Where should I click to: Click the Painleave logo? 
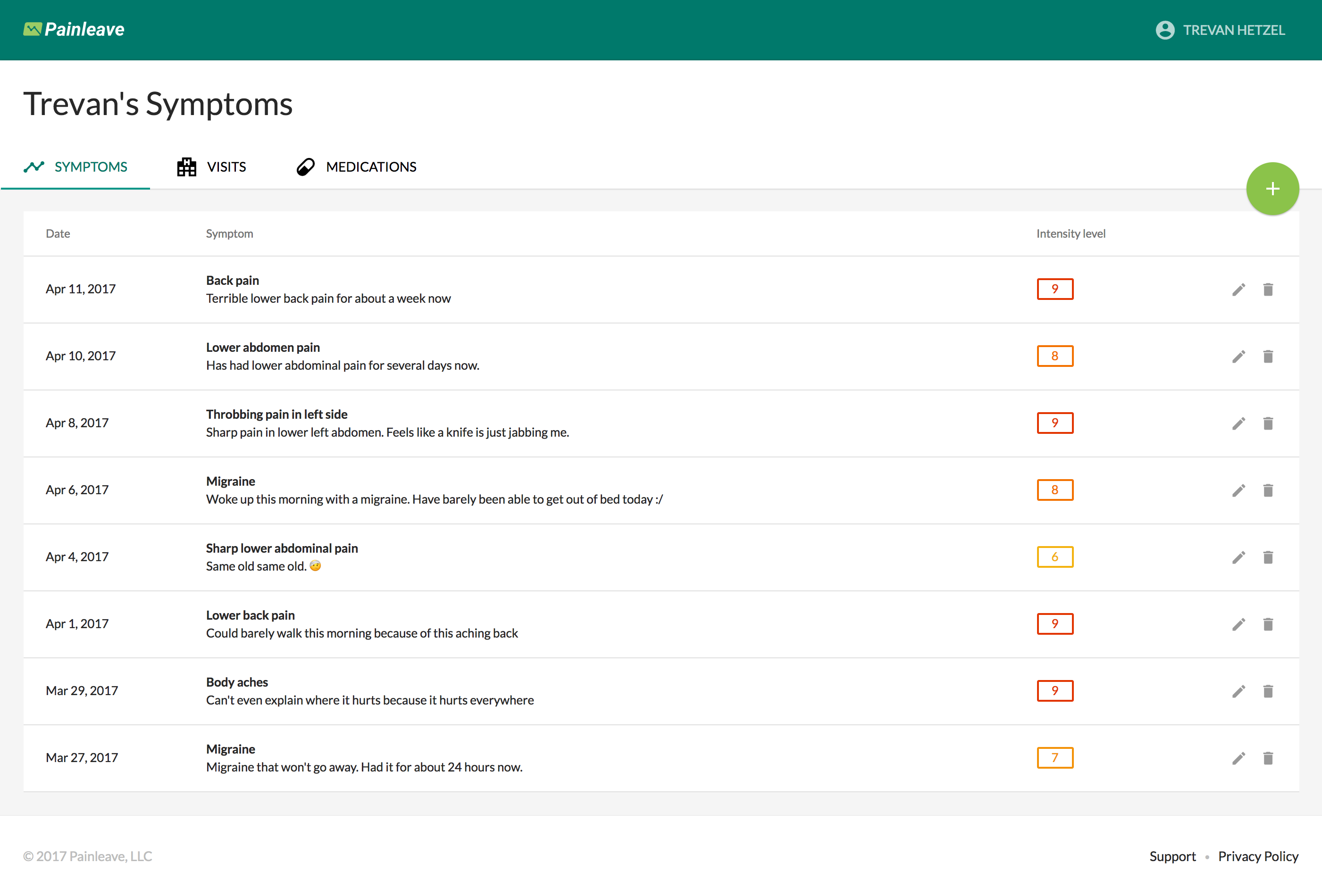point(74,29)
